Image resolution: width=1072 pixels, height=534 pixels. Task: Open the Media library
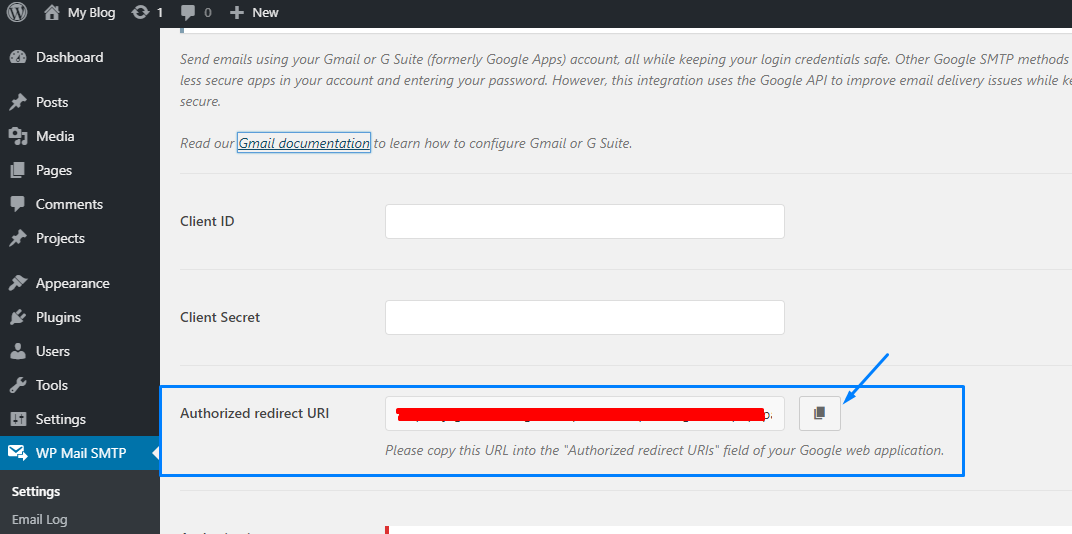pyautogui.click(x=55, y=136)
